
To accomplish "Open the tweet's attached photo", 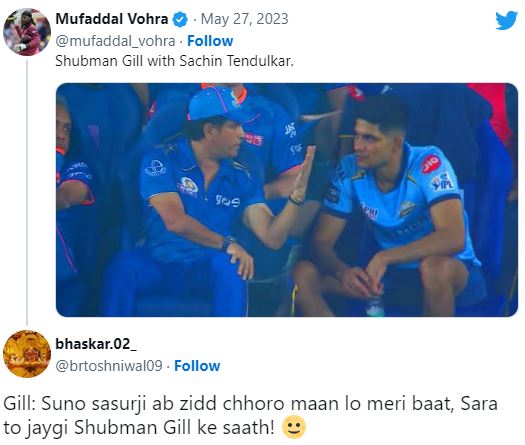I will click(x=287, y=200).
